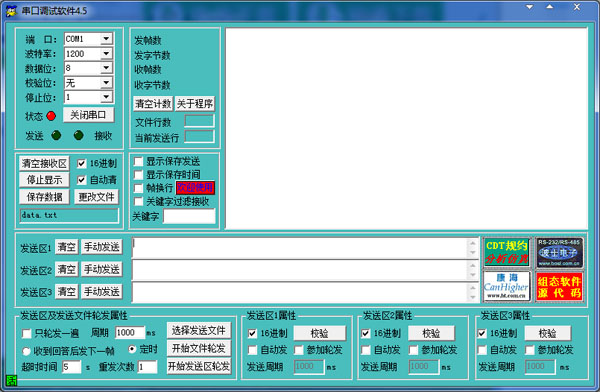Open the 数据位 dropdown
The height and width of the screenshot is (392, 600).
click(106, 68)
